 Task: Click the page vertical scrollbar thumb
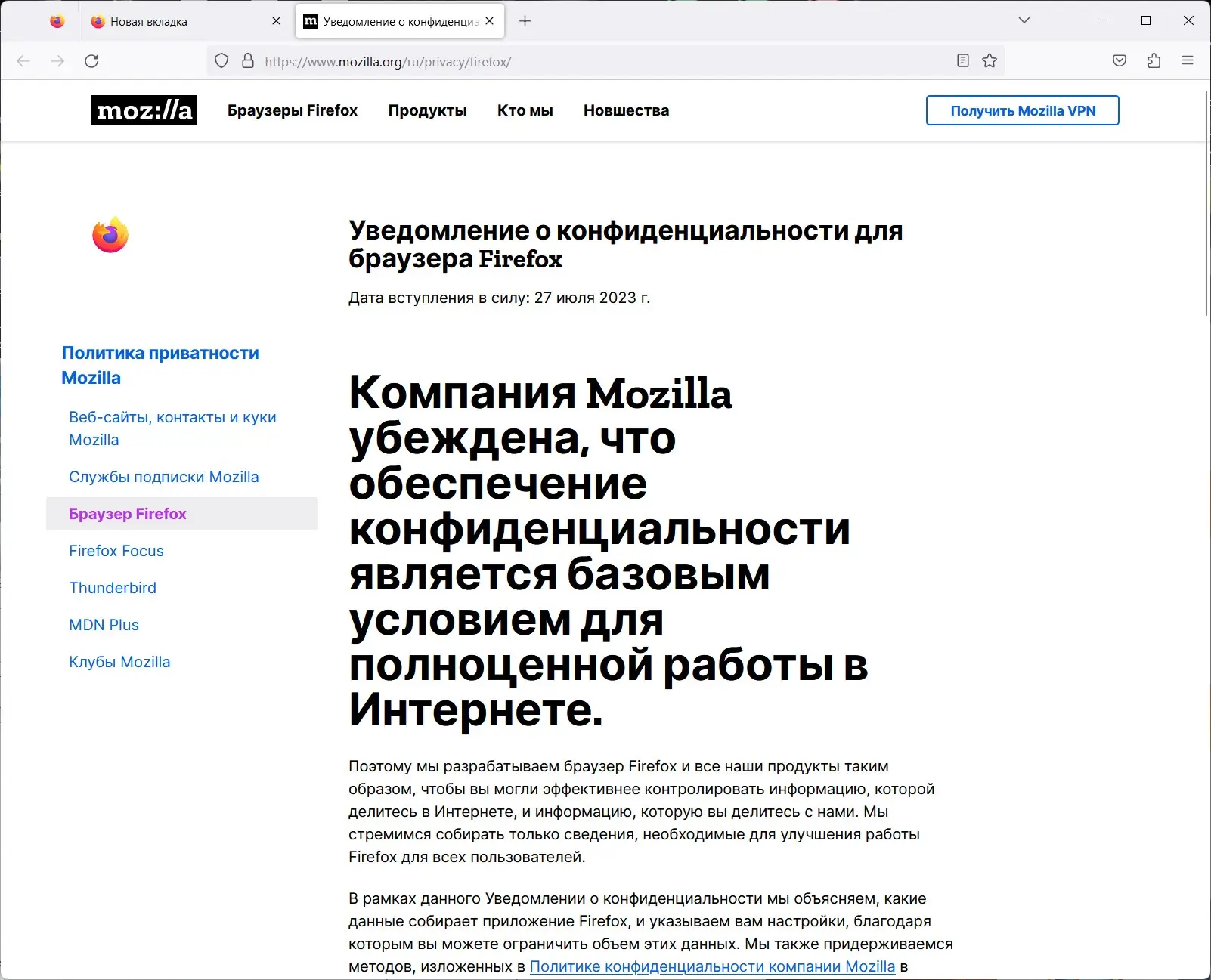click(1206, 204)
